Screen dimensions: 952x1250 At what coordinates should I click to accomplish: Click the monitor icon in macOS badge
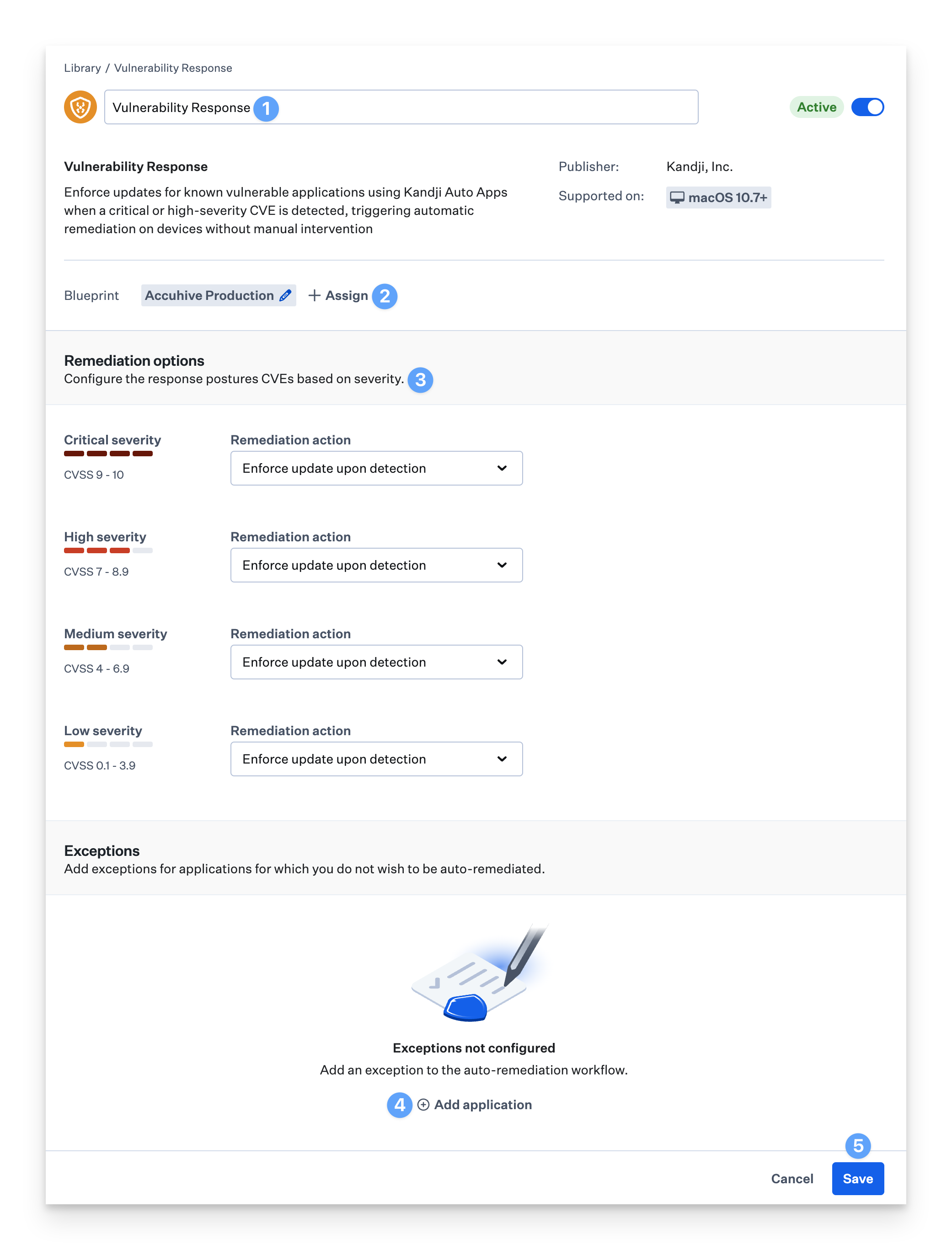tap(677, 198)
